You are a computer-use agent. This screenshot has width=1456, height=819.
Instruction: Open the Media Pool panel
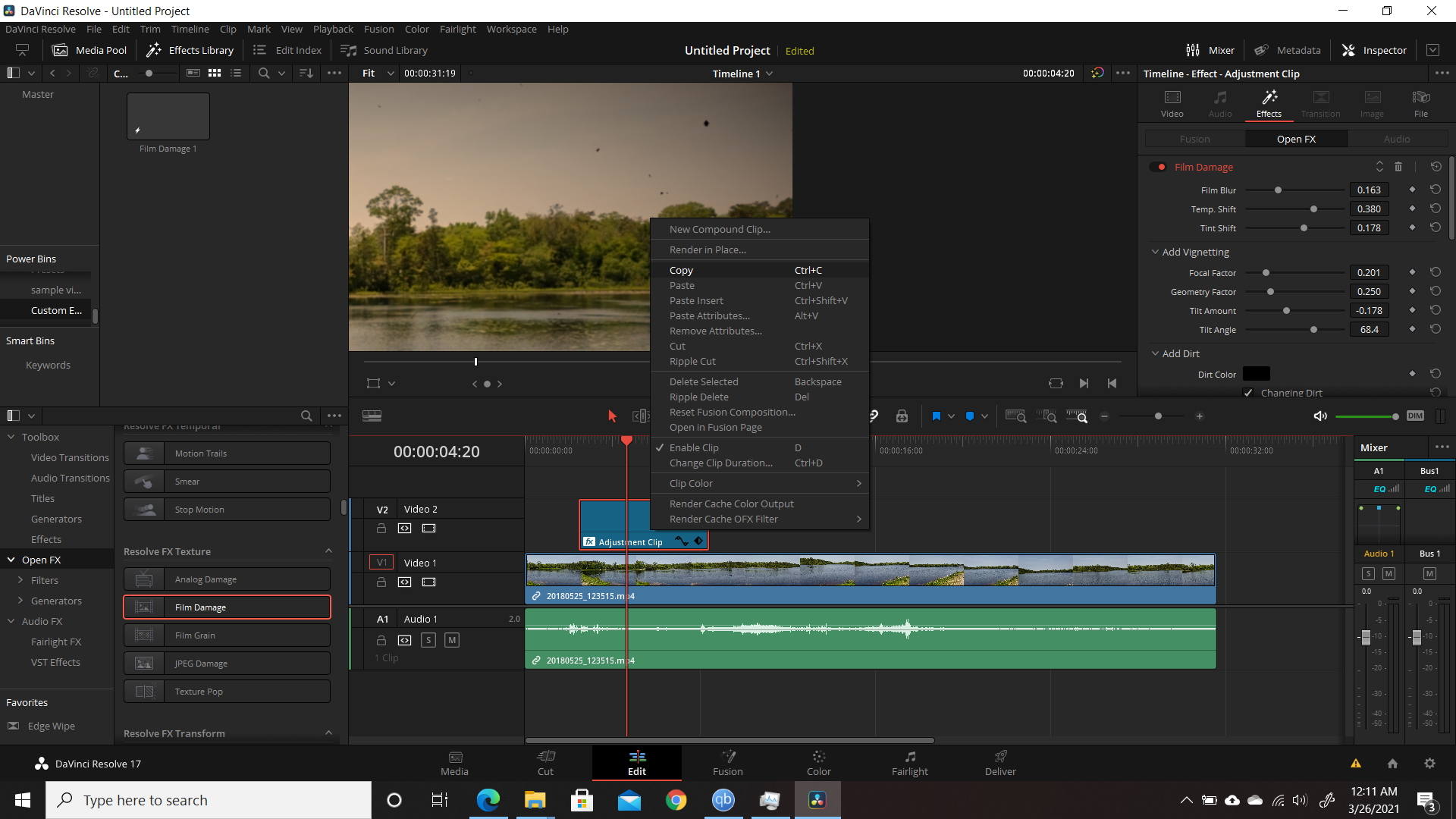pos(89,50)
